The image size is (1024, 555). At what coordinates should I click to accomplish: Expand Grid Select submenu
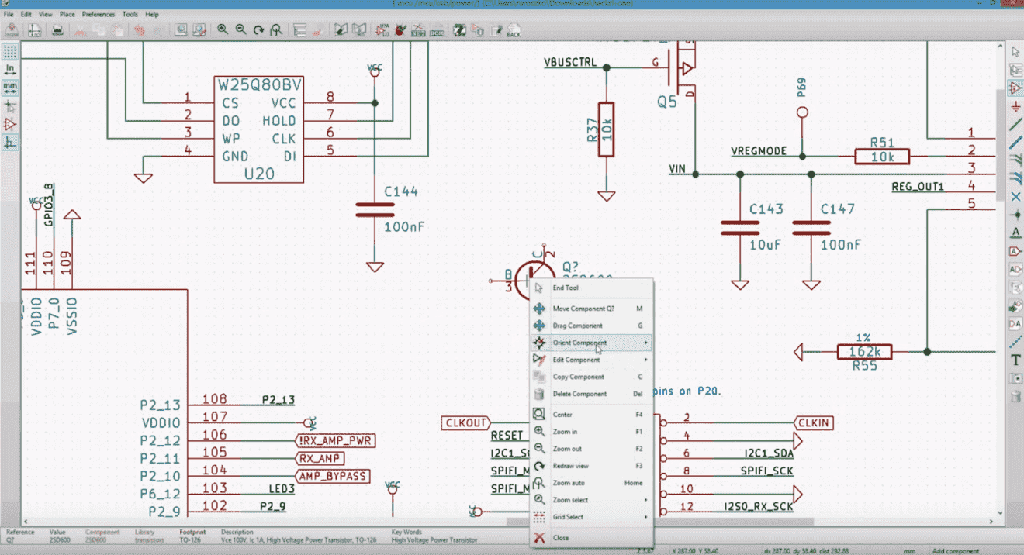(x=592, y=516)
